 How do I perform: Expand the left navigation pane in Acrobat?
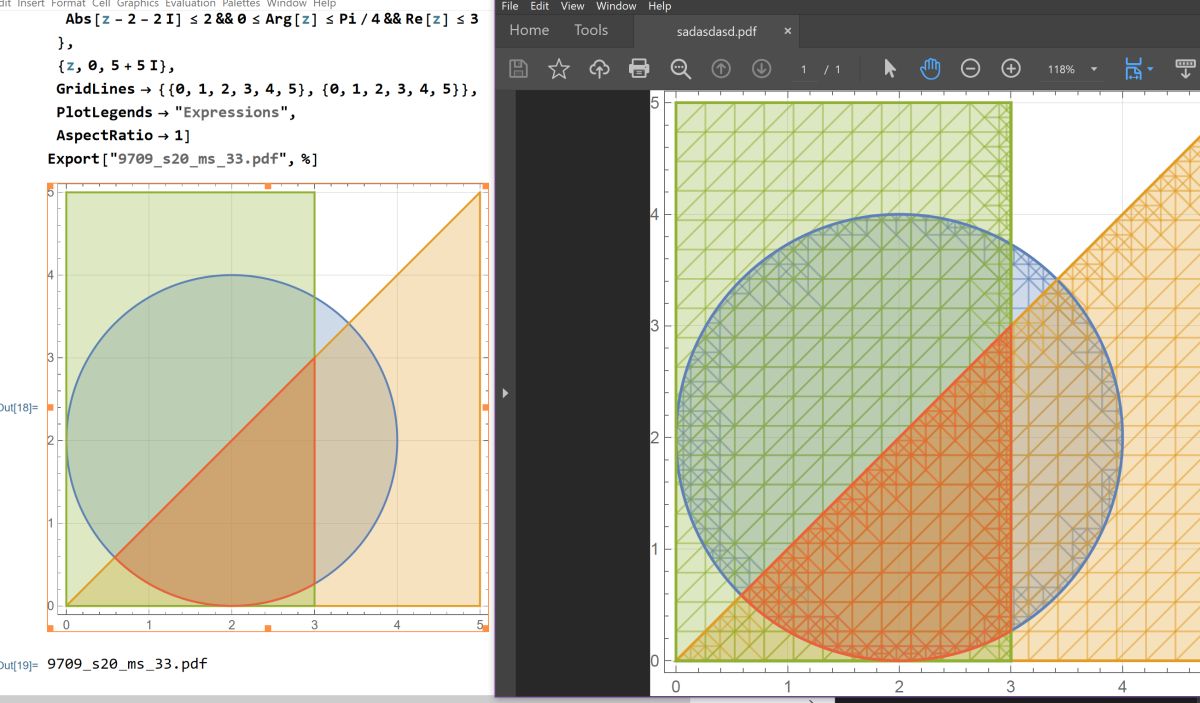(x=505, y=393)
